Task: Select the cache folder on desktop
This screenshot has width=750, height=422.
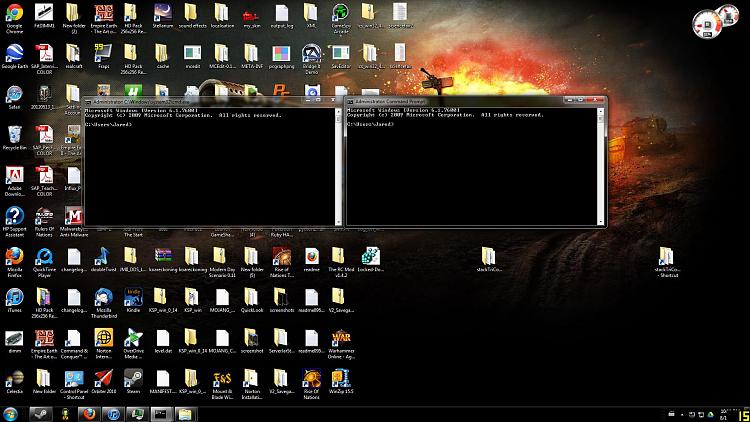Action: pos(163,56)
